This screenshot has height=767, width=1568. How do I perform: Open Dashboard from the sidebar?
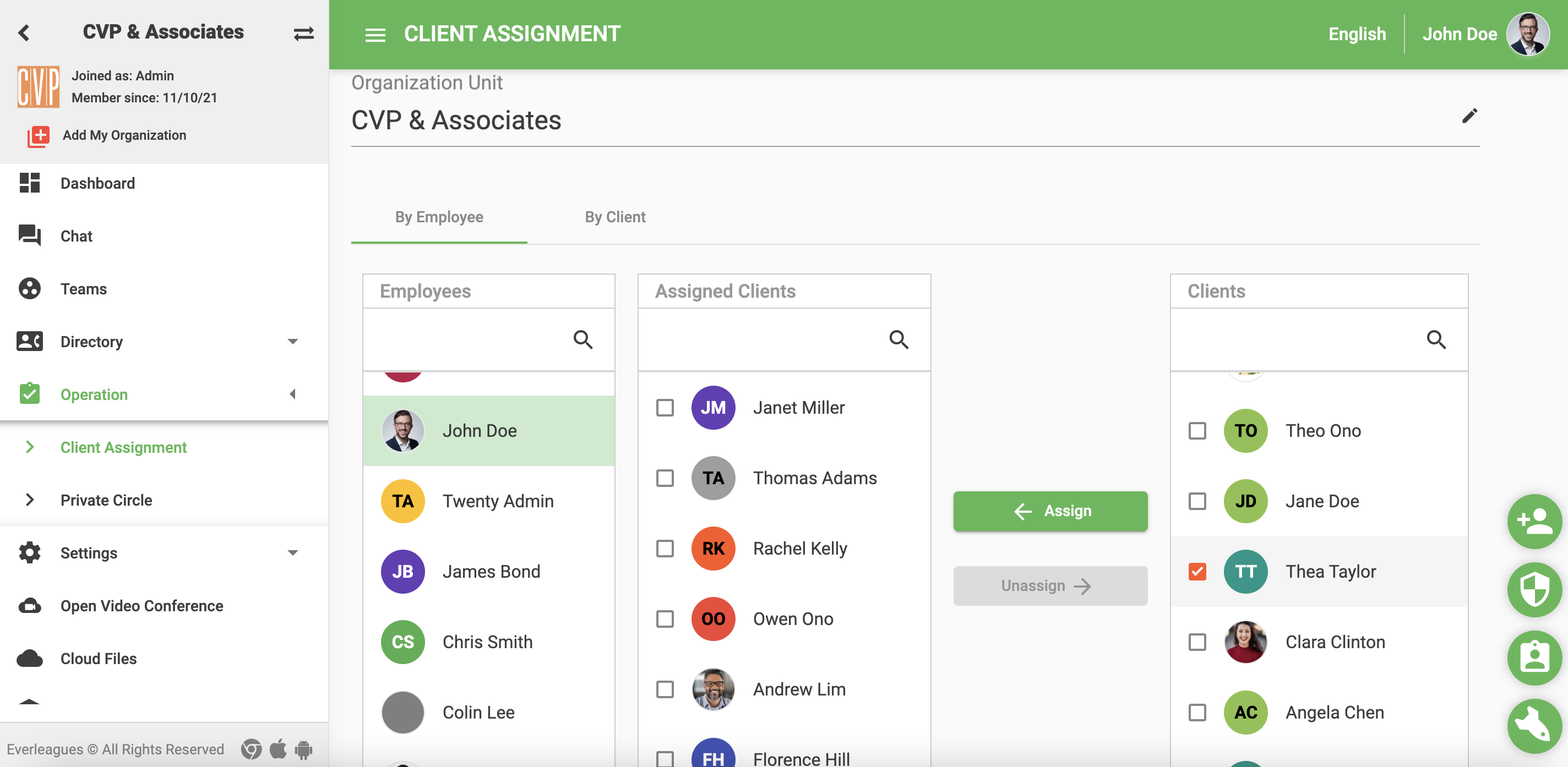point(97,183)
